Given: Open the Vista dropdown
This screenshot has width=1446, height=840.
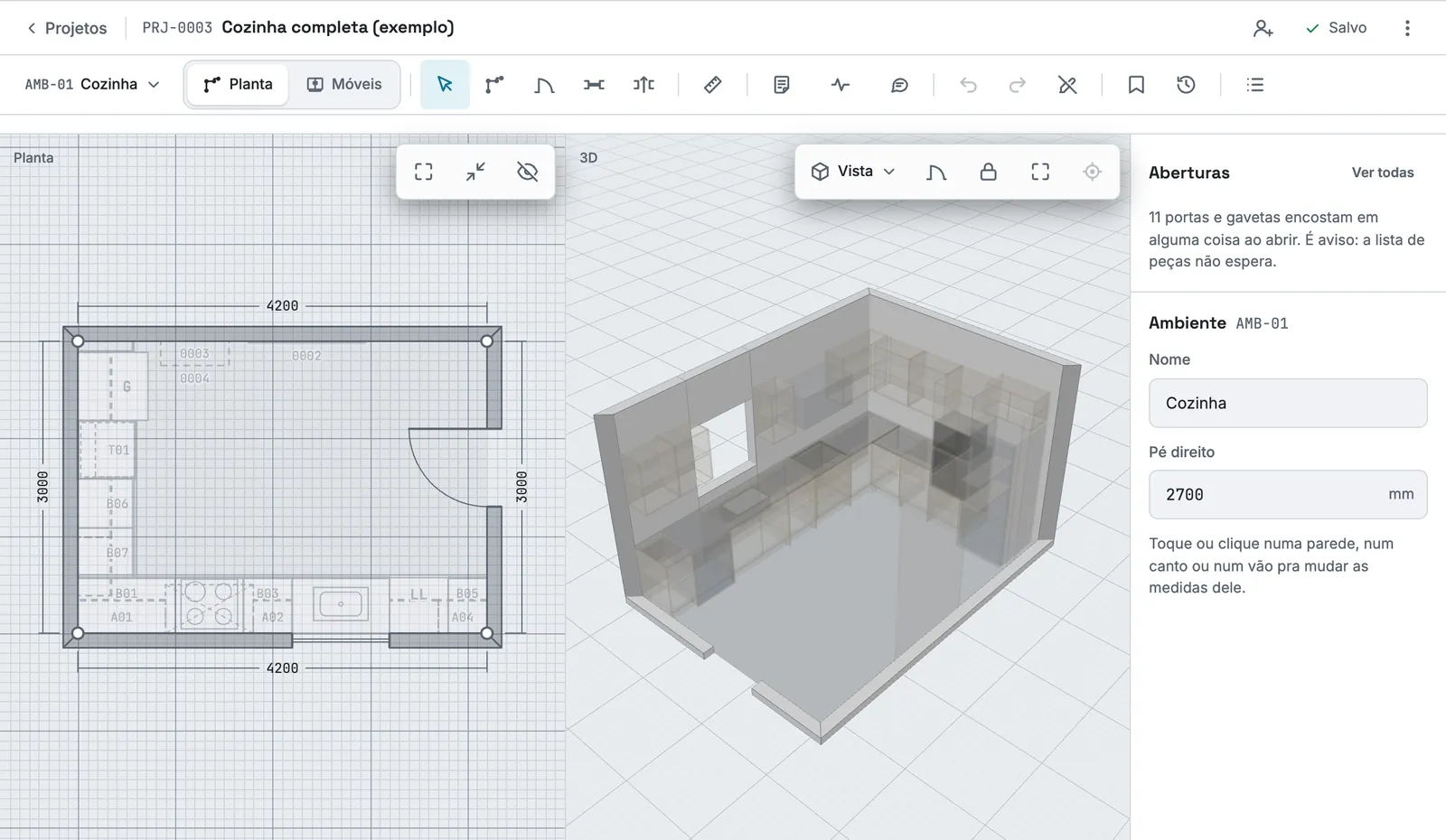Looking at the screenshot, I should 852,172.
